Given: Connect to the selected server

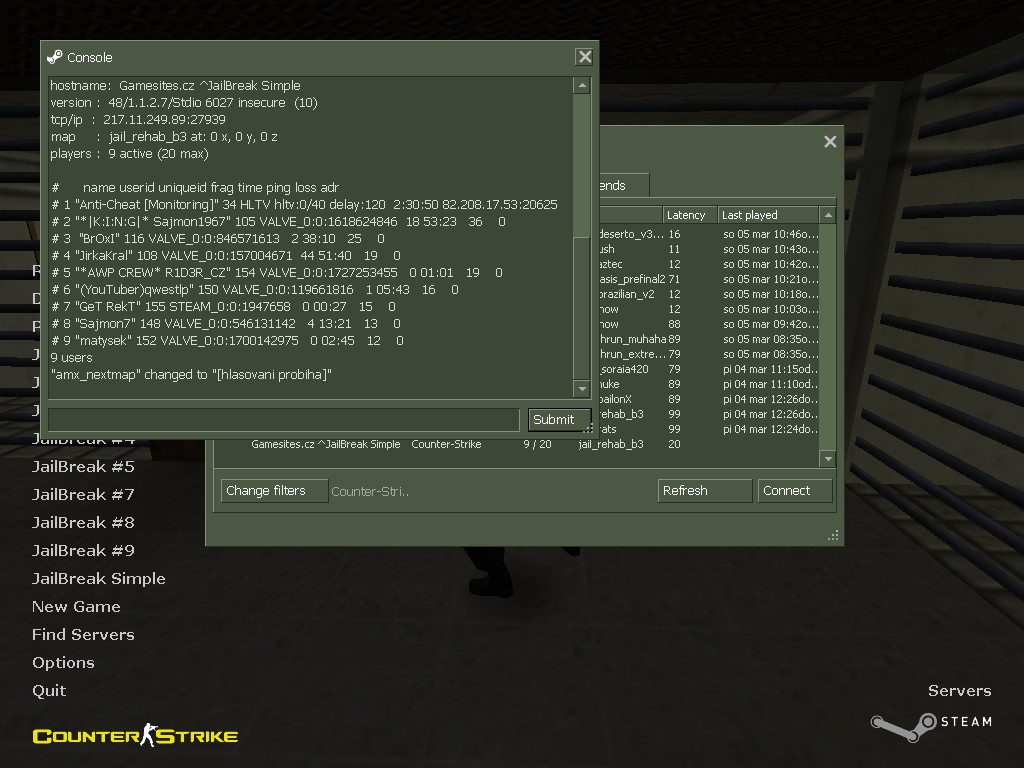Looking at the screenshot, I should [x=795, y=490].
